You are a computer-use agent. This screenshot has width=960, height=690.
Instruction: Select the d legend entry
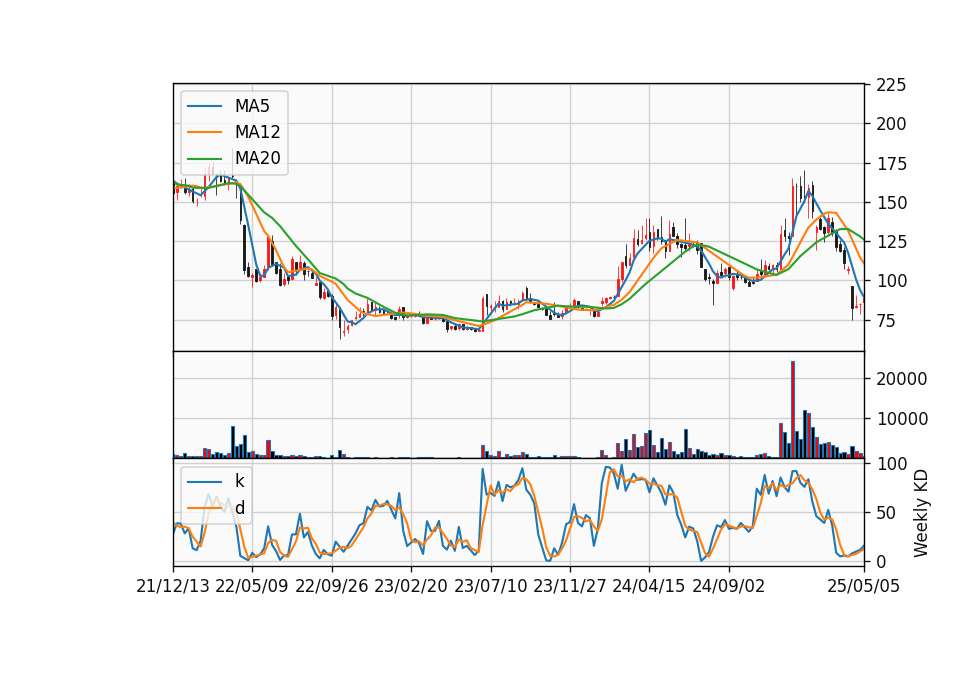tap(240, 508)
